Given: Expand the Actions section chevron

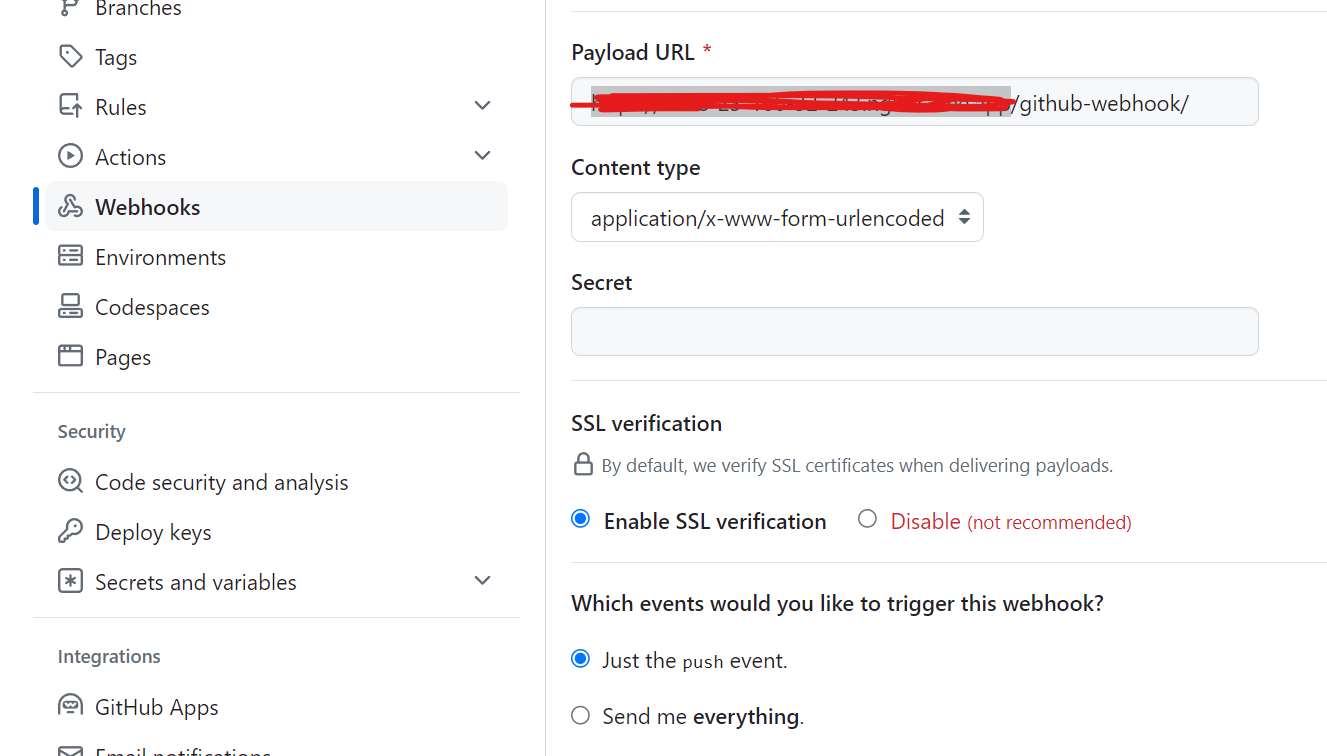Looking at the screenshot, I should [x=482, y=156].
